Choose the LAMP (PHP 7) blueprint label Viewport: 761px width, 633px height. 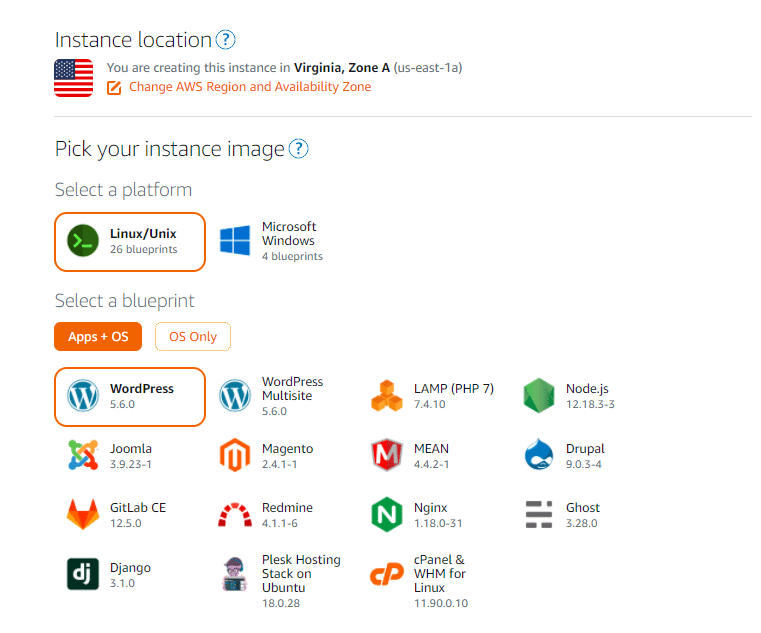[x=454, y=389]
